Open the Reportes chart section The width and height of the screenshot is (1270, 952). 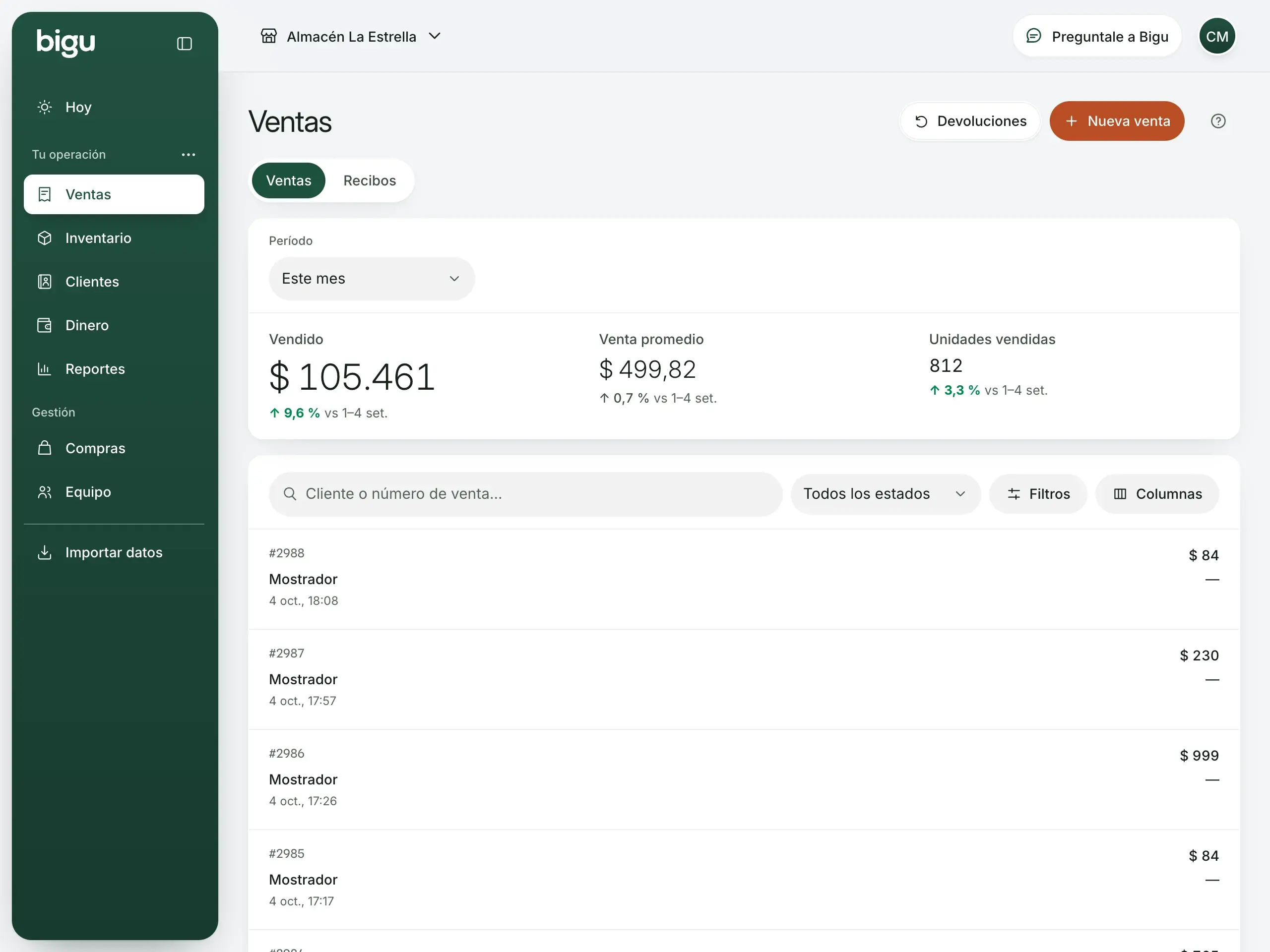[114, 369]
